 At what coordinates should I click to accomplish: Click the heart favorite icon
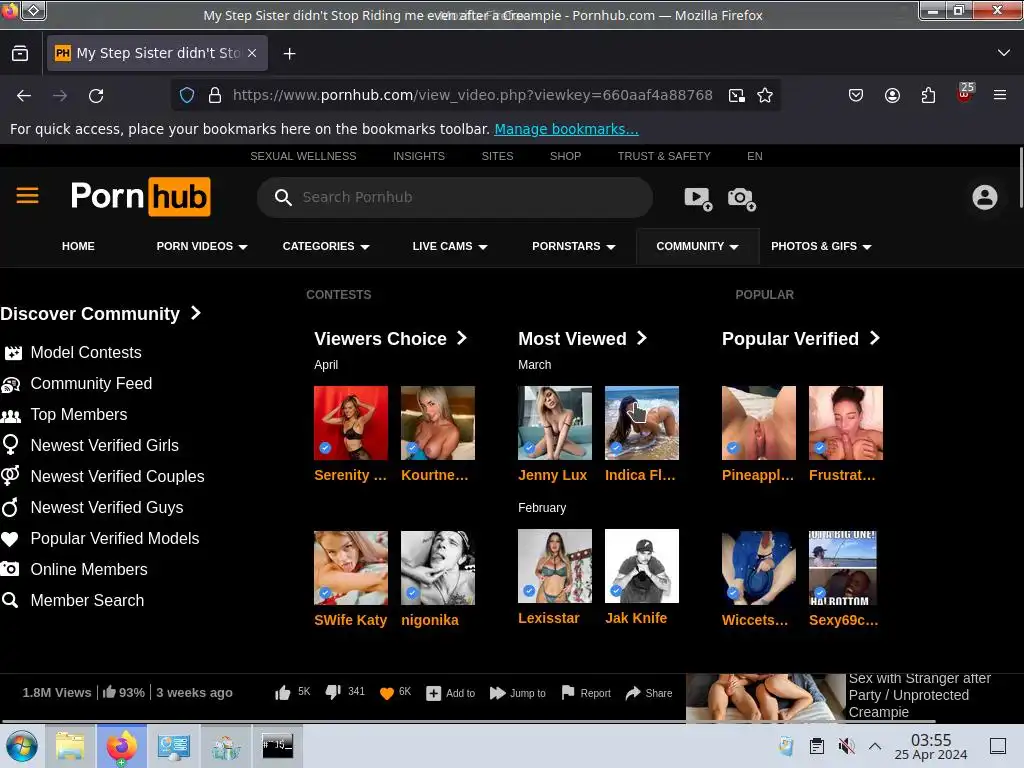coord(387,693)
